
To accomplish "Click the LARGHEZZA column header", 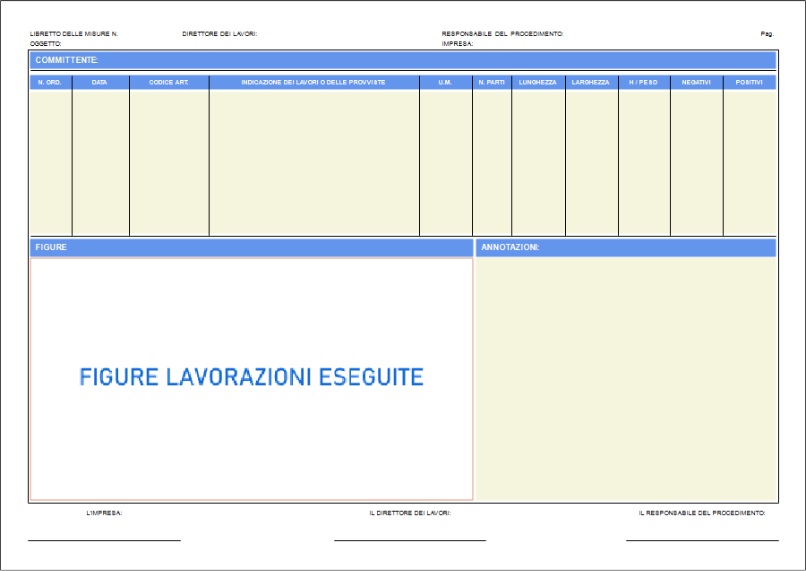I will pos(591,82).
